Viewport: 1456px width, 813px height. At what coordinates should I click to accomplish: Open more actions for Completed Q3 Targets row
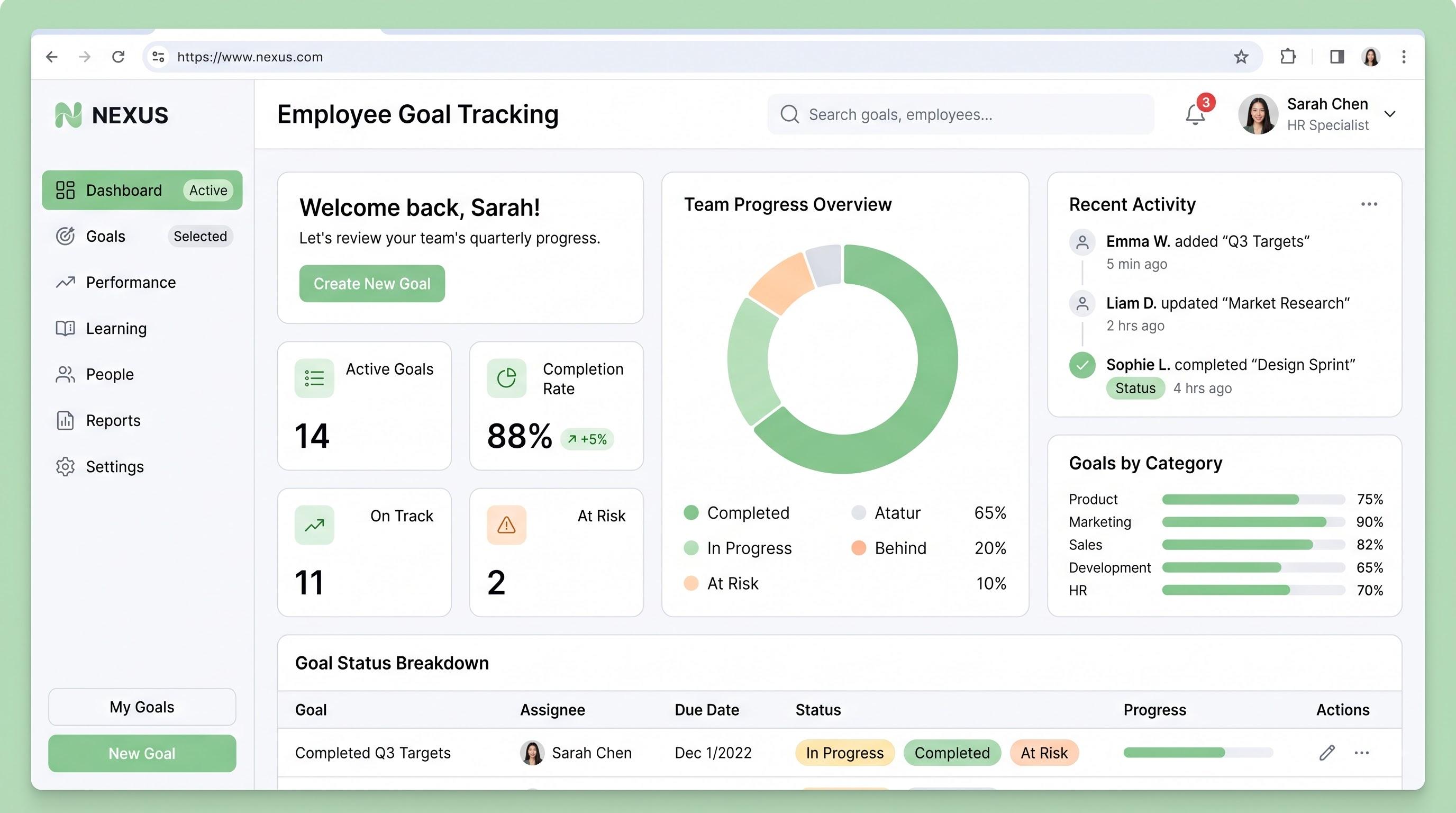pos(1362,753)
